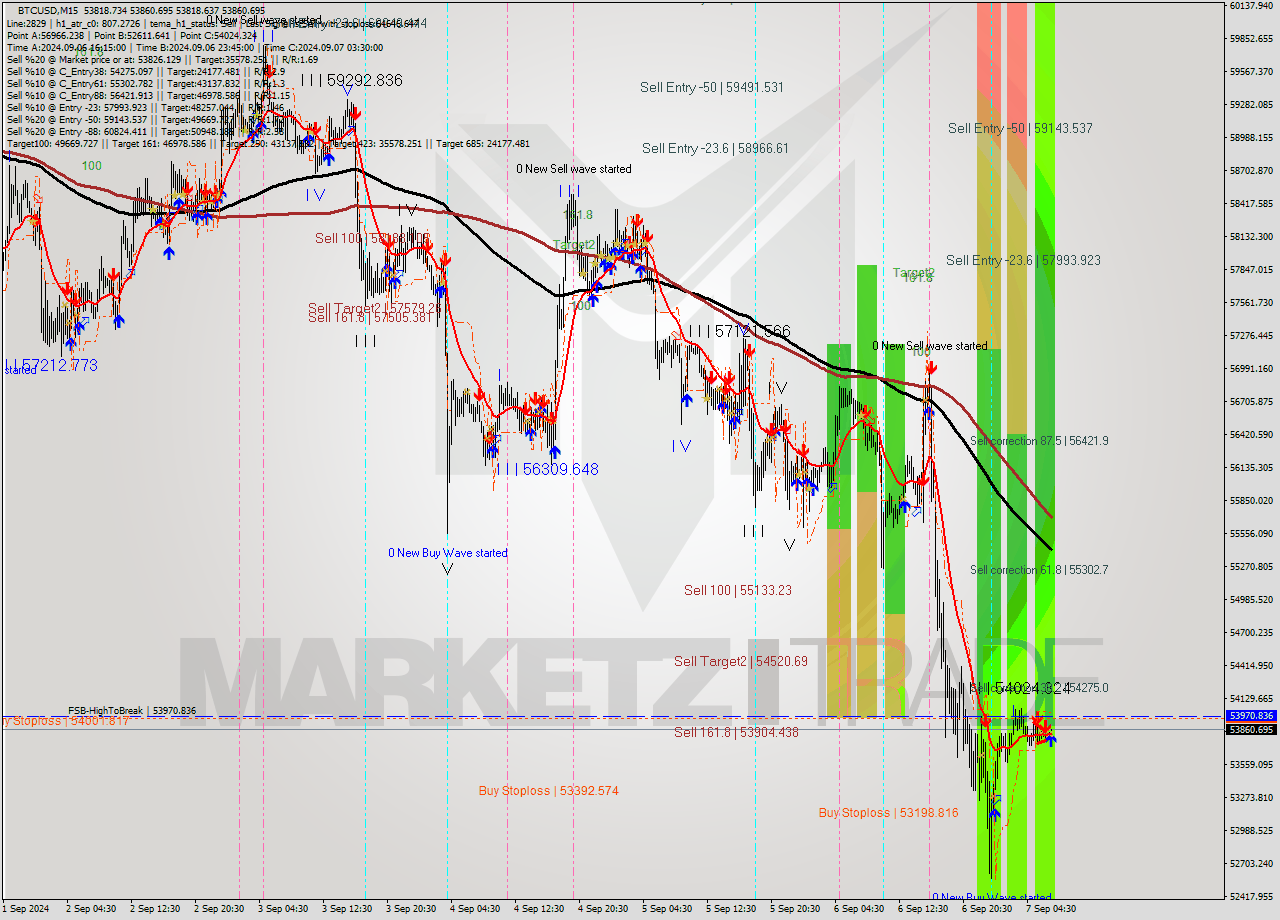Click the 58132.305 price axis label
The image size is (1280, 920).
[x=1251, y=237]
